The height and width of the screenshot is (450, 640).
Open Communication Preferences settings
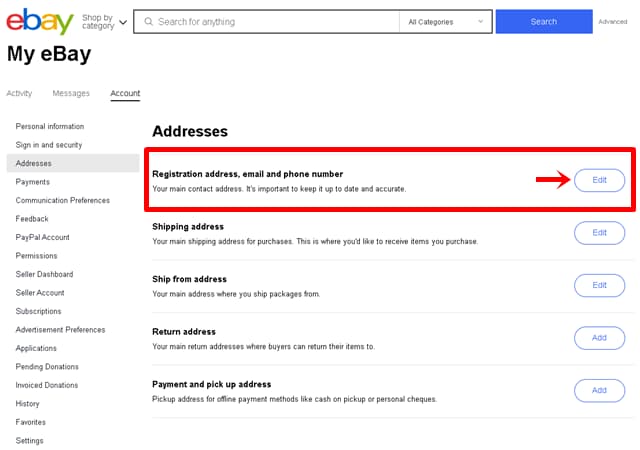coord(63,201)
